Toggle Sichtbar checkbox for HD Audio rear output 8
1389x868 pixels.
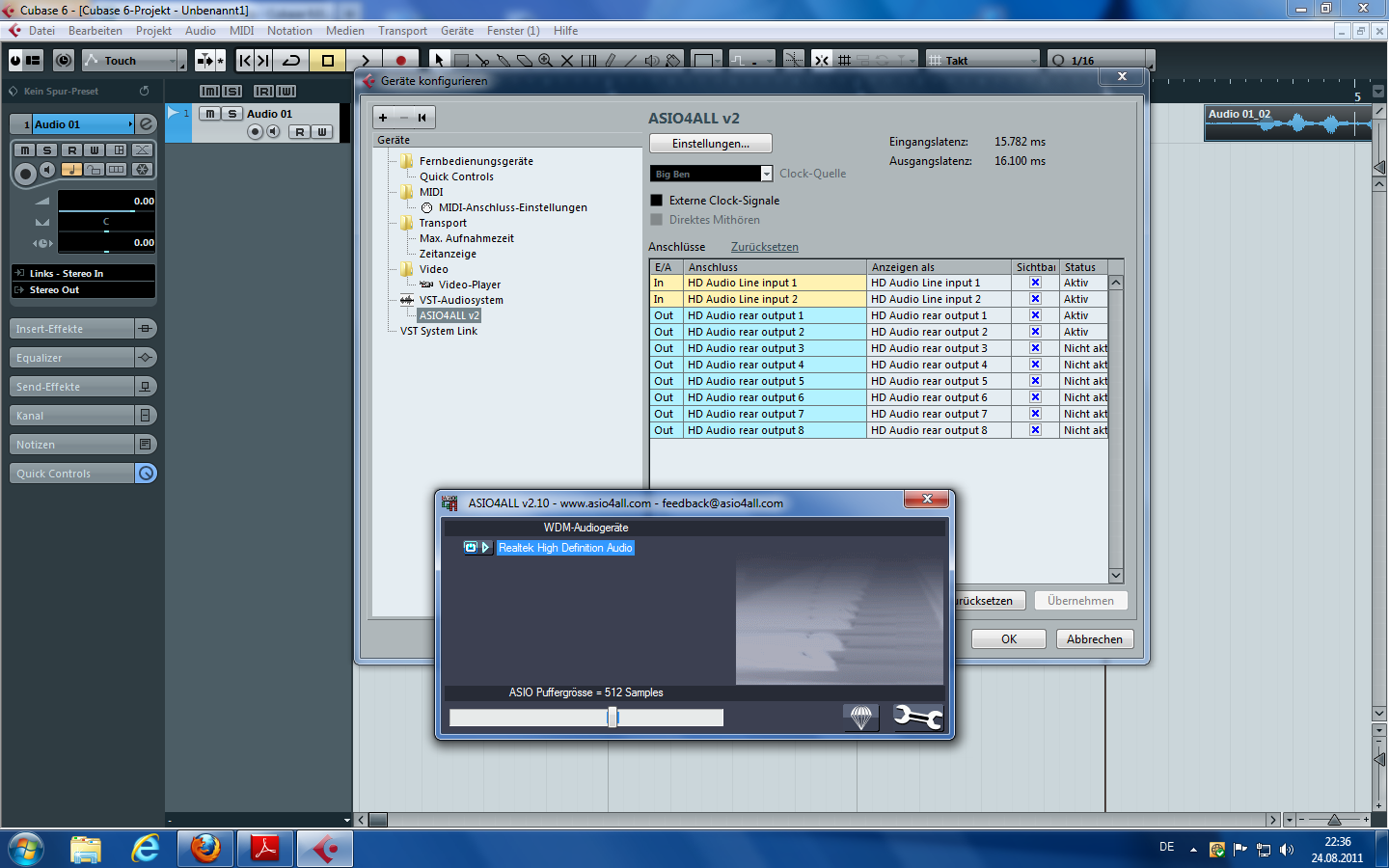tap(1035, 430)
